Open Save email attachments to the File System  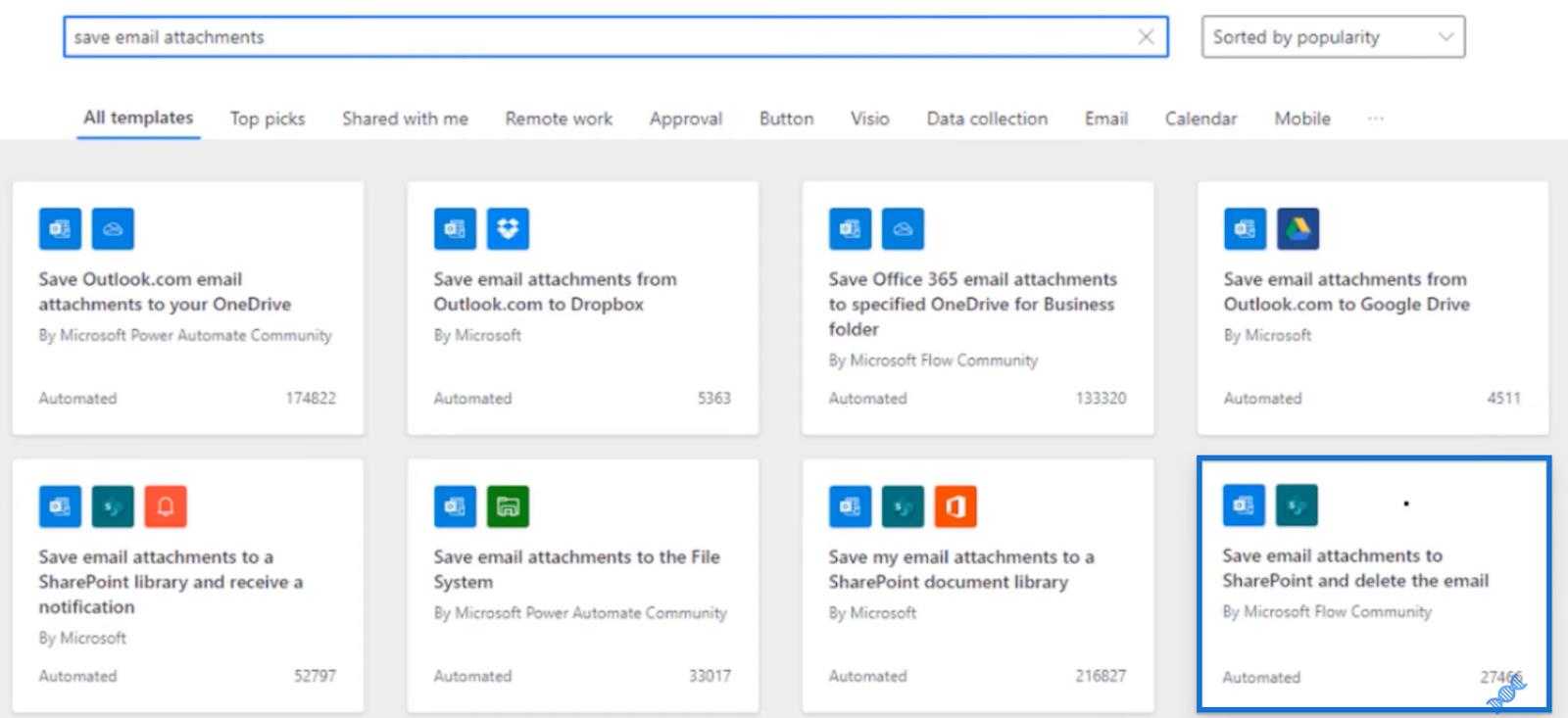(583, 586)
